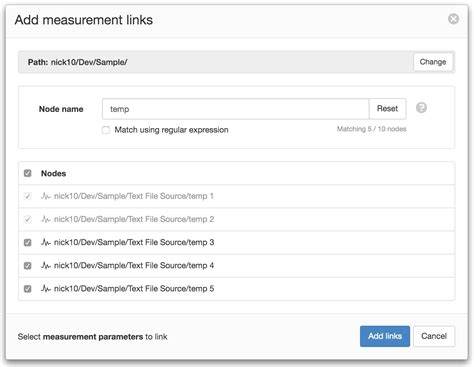
Task: Click the Cancel button
Action: click(x=434, y=336)
